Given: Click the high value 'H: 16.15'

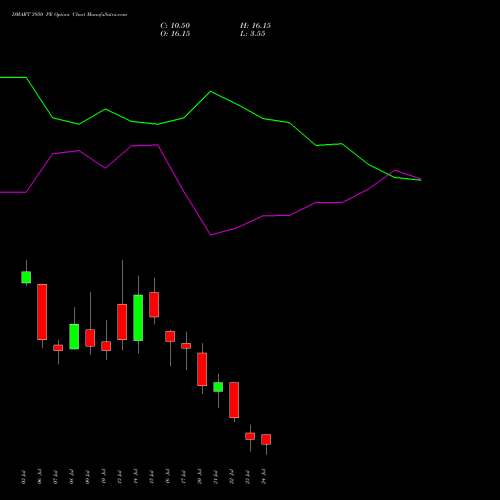Looking at the screenshot, I should pyautogui.click(x=255, y=26).
